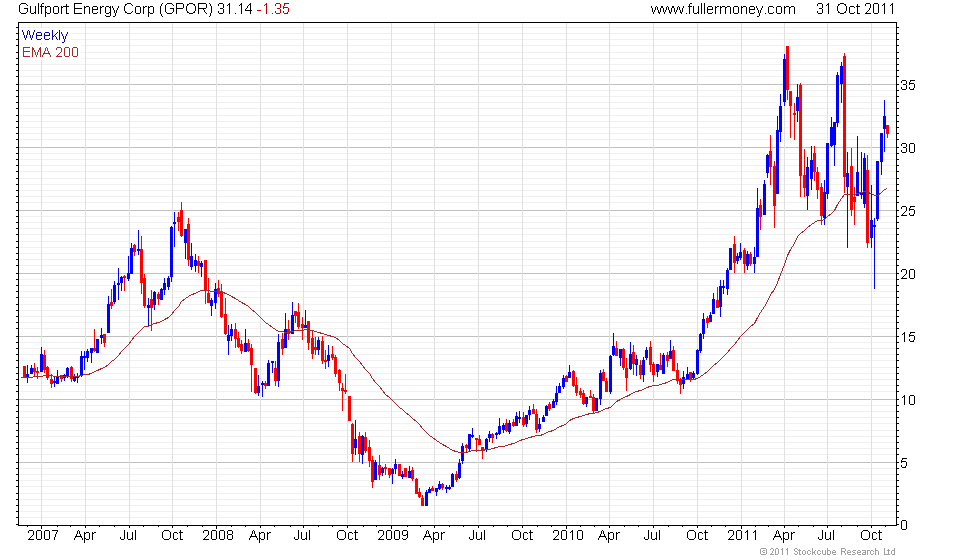Select the Weekly label in the legend

point(44,35)
